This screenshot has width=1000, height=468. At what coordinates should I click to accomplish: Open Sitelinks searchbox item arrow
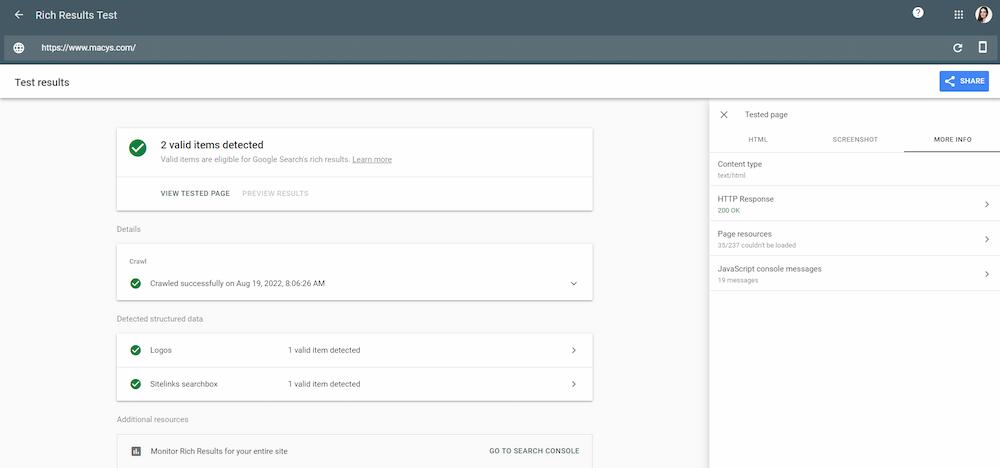(x=573, y=384)
